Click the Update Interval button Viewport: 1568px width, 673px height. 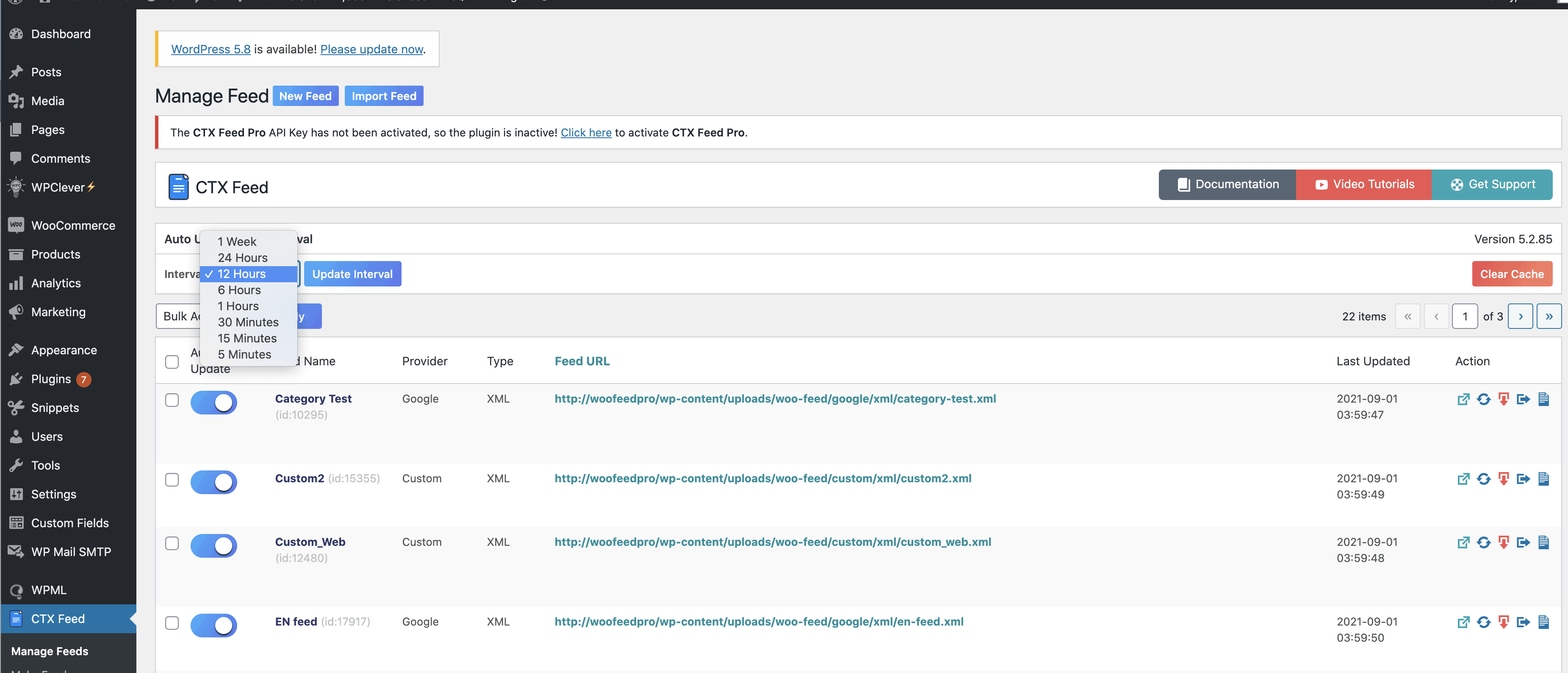(x=352, y=274)
